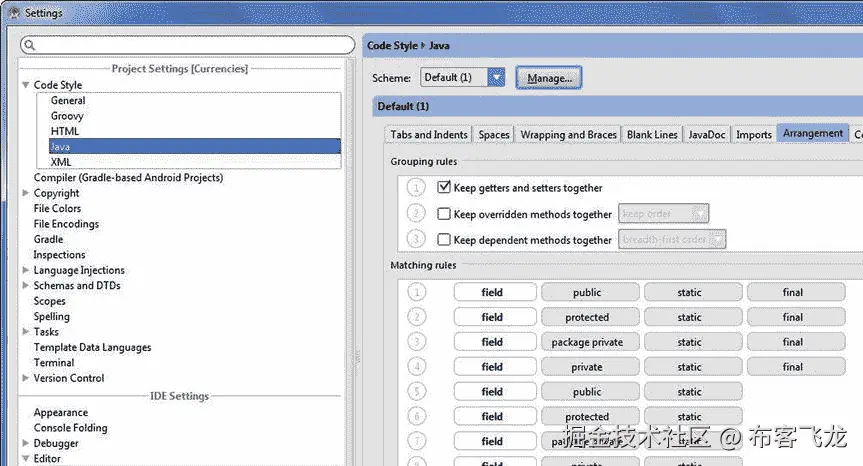Image resolution: width=863 pixels, height=466 pixels.
Task: Expand the Tasks node
Action: point(25,331)
